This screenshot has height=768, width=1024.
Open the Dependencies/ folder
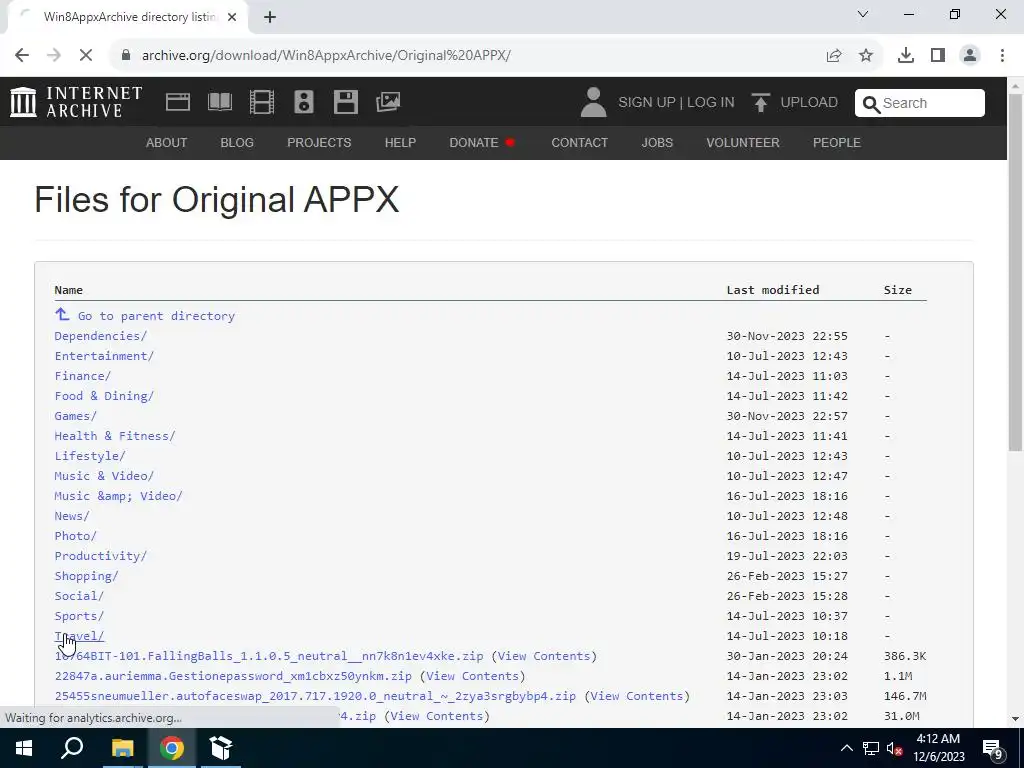click(101, 336)
